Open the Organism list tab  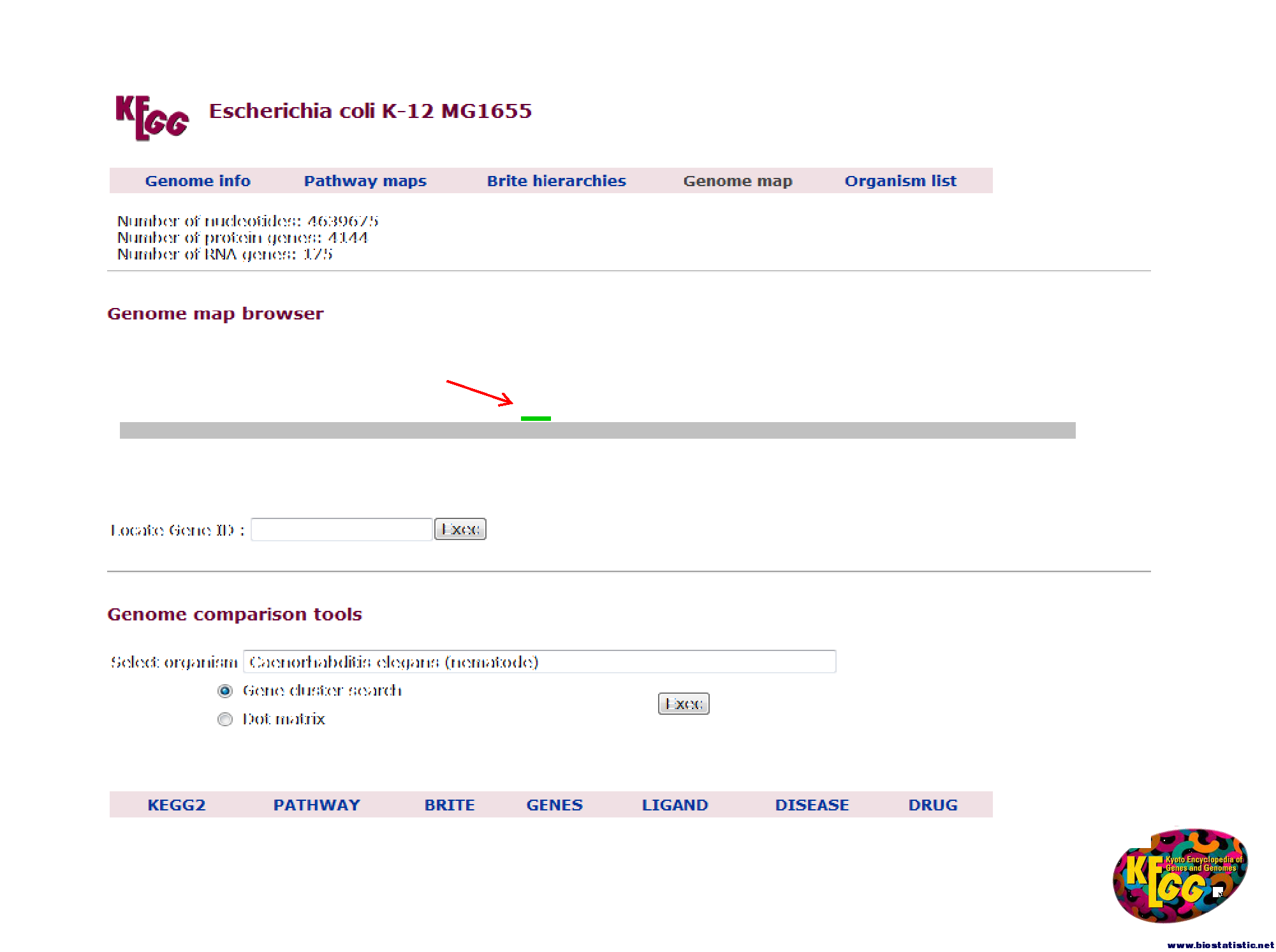(900, 181)
